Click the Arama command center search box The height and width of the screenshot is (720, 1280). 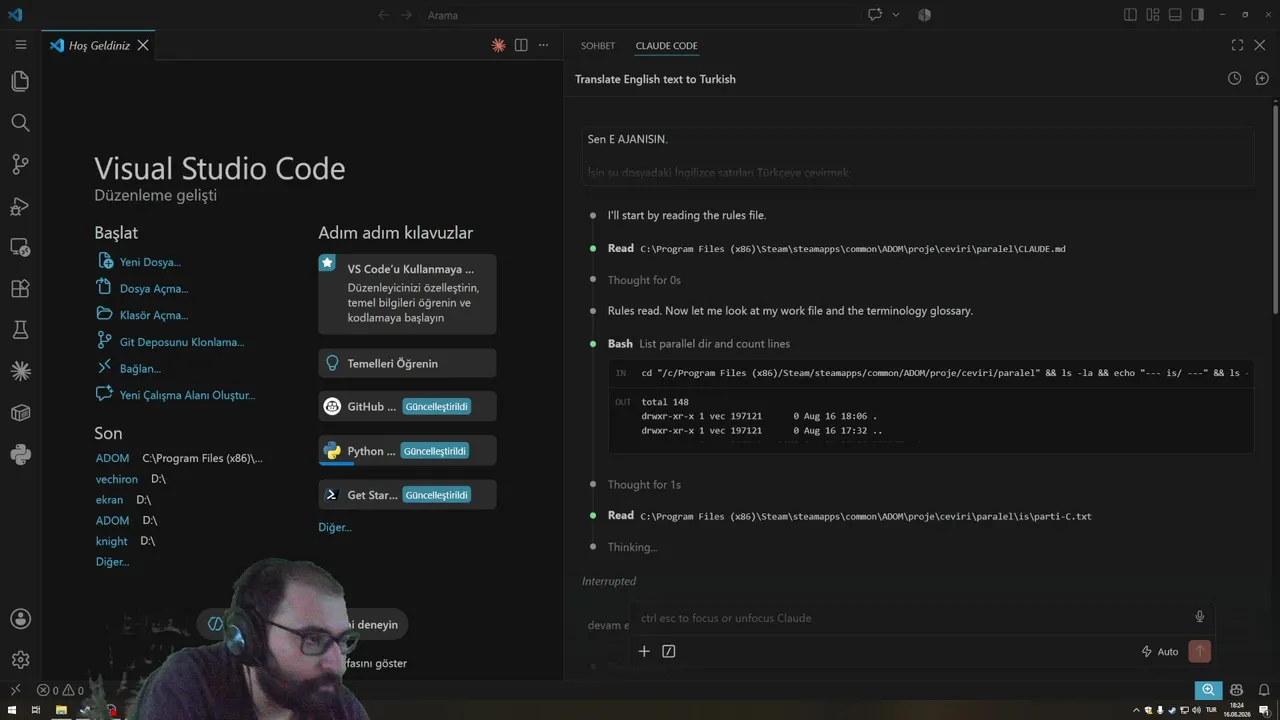[x=640, y=15]
